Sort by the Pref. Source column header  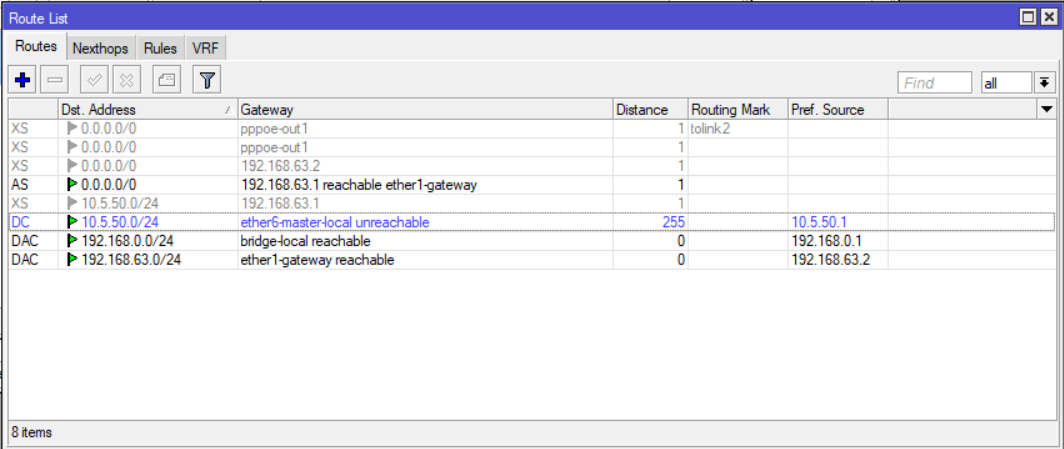(x=838, y=109)
